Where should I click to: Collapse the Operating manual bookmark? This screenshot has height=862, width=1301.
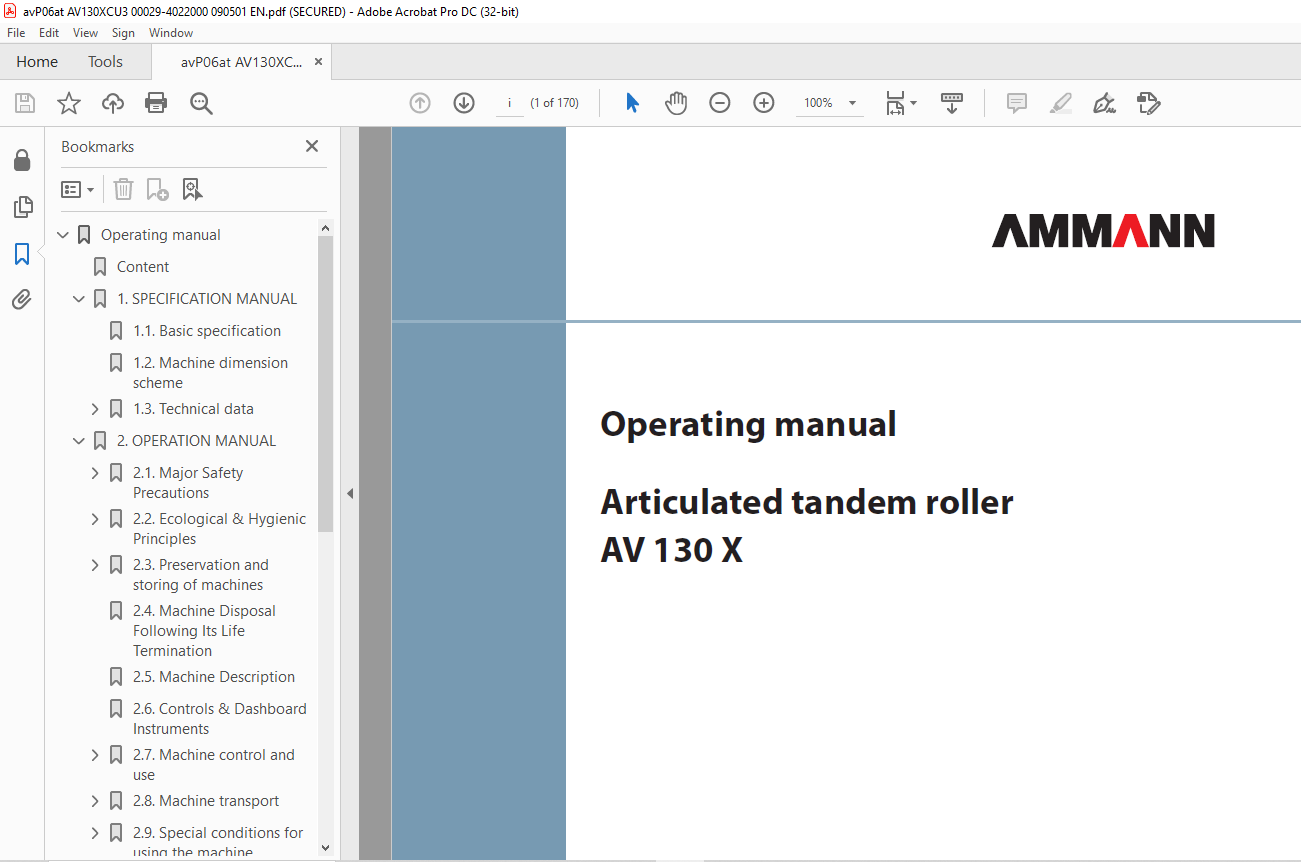coord(64,235)
